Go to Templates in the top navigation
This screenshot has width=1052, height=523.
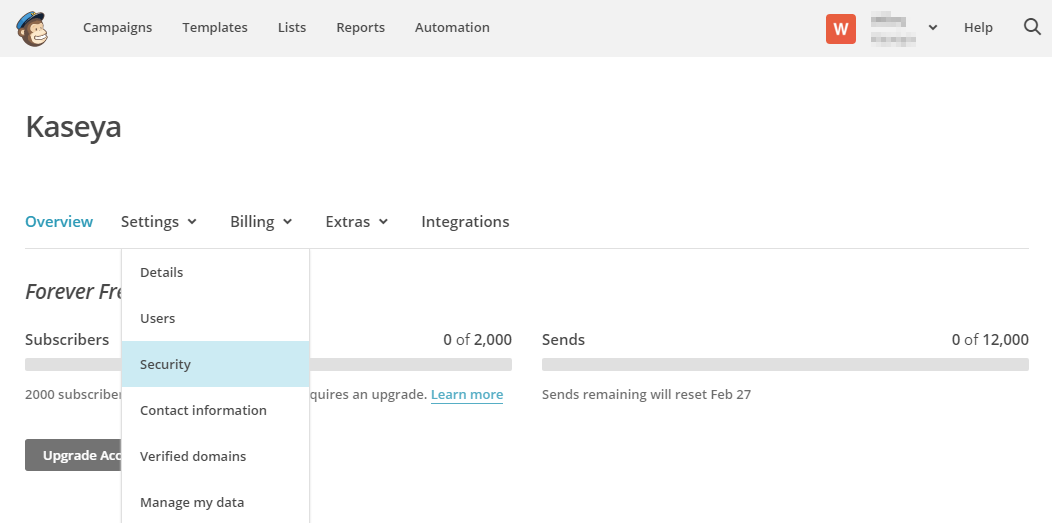(x=215, y=27)
